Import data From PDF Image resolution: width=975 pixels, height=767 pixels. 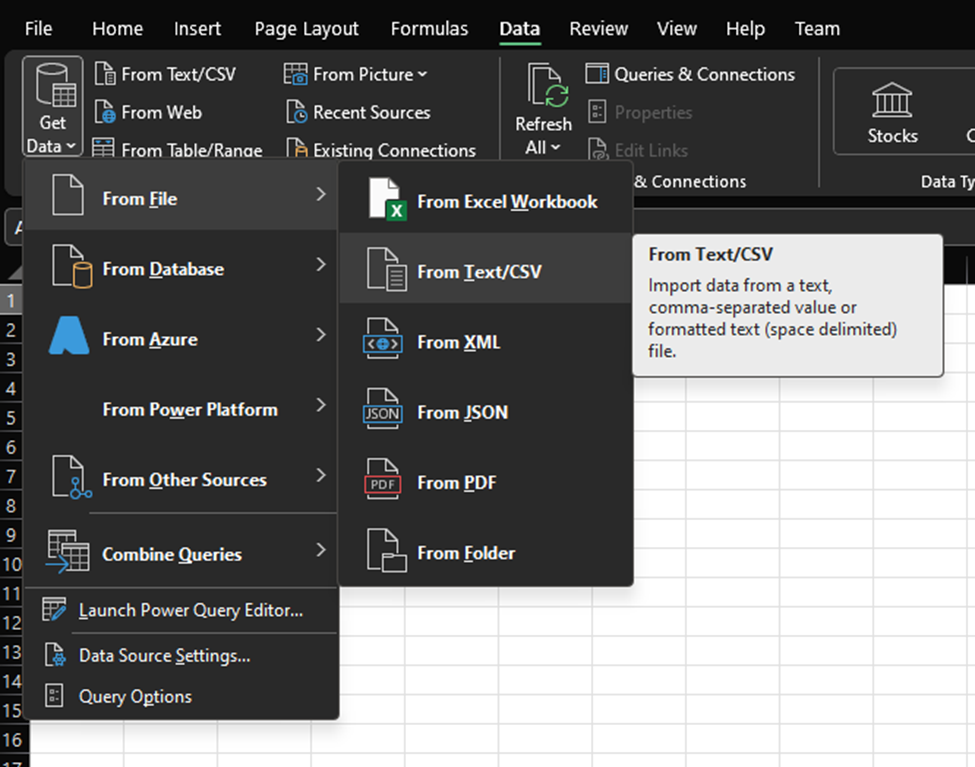click(457, 482)
